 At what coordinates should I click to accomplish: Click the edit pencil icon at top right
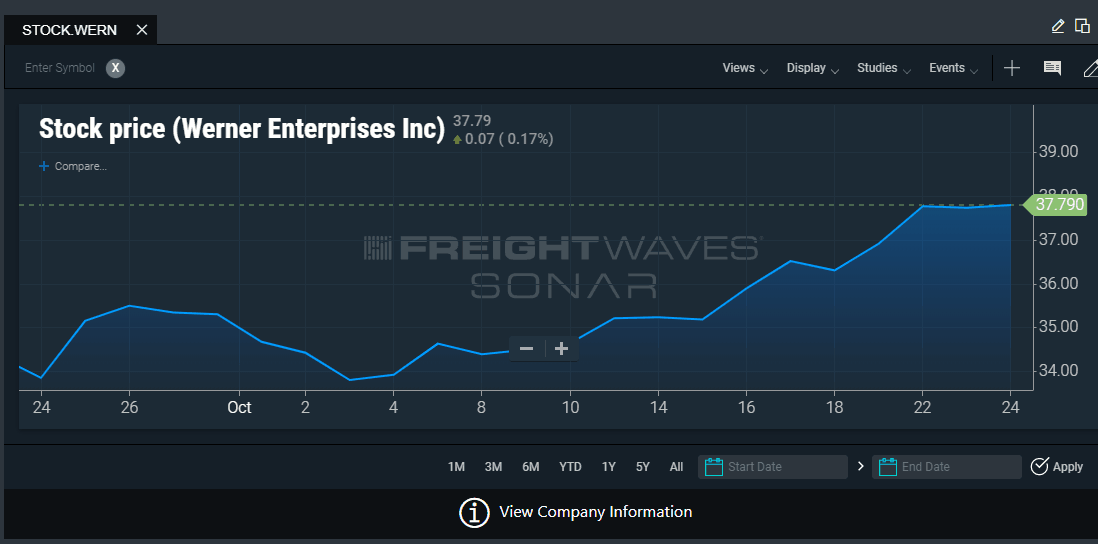[1058, 27]
